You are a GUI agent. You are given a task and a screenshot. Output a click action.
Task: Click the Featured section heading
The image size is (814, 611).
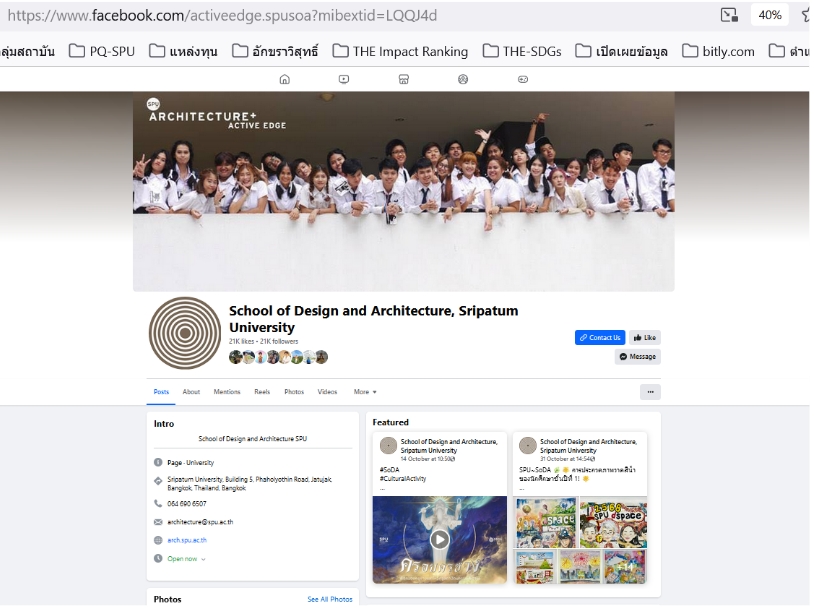(390, 423)
